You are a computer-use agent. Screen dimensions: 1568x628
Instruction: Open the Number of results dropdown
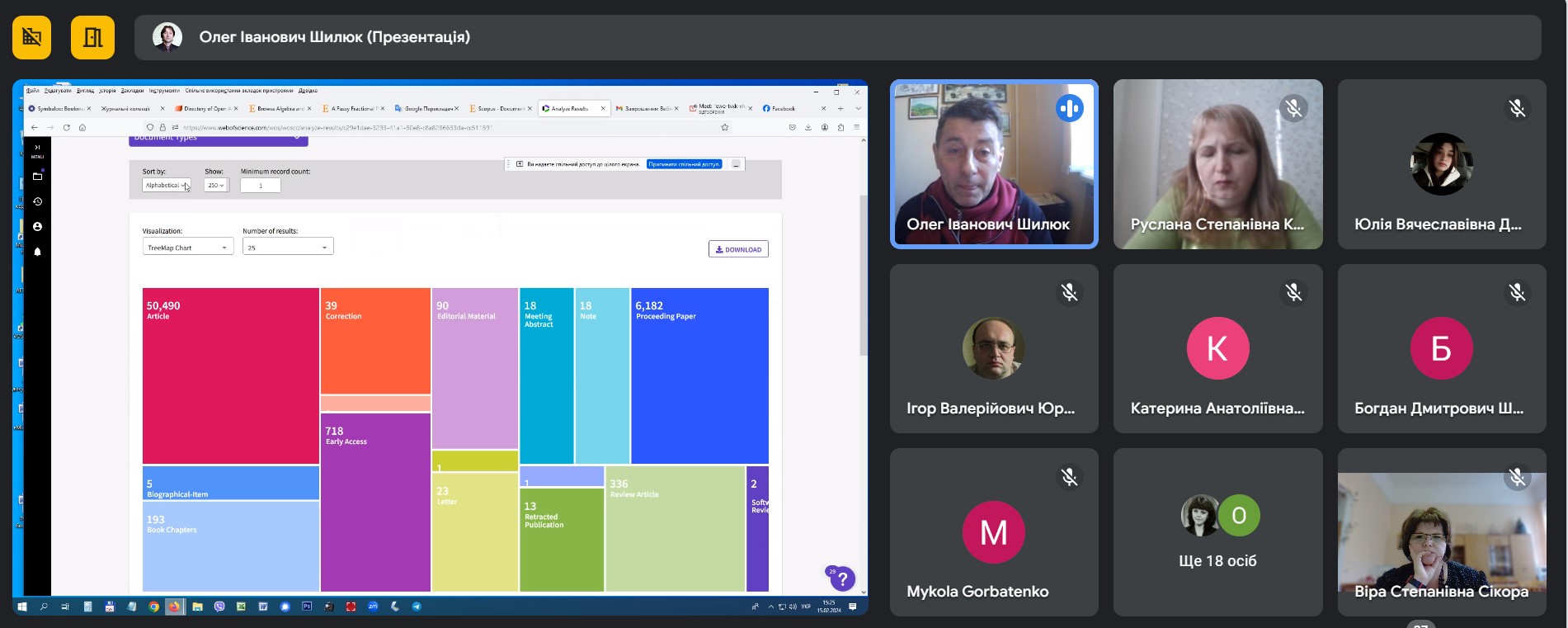(x=288, y=247)
